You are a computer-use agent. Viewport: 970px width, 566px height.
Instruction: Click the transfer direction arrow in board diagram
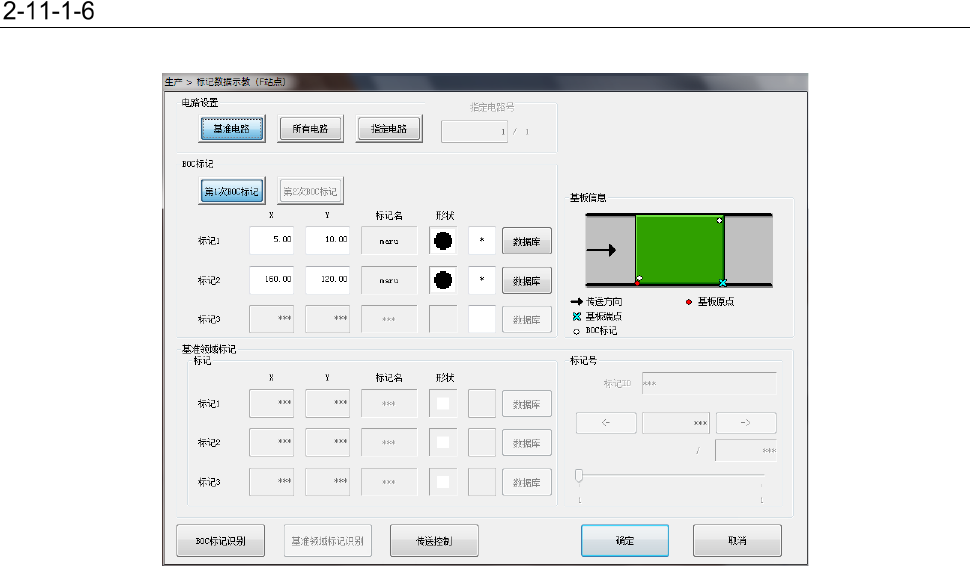(x=601, y=251)
